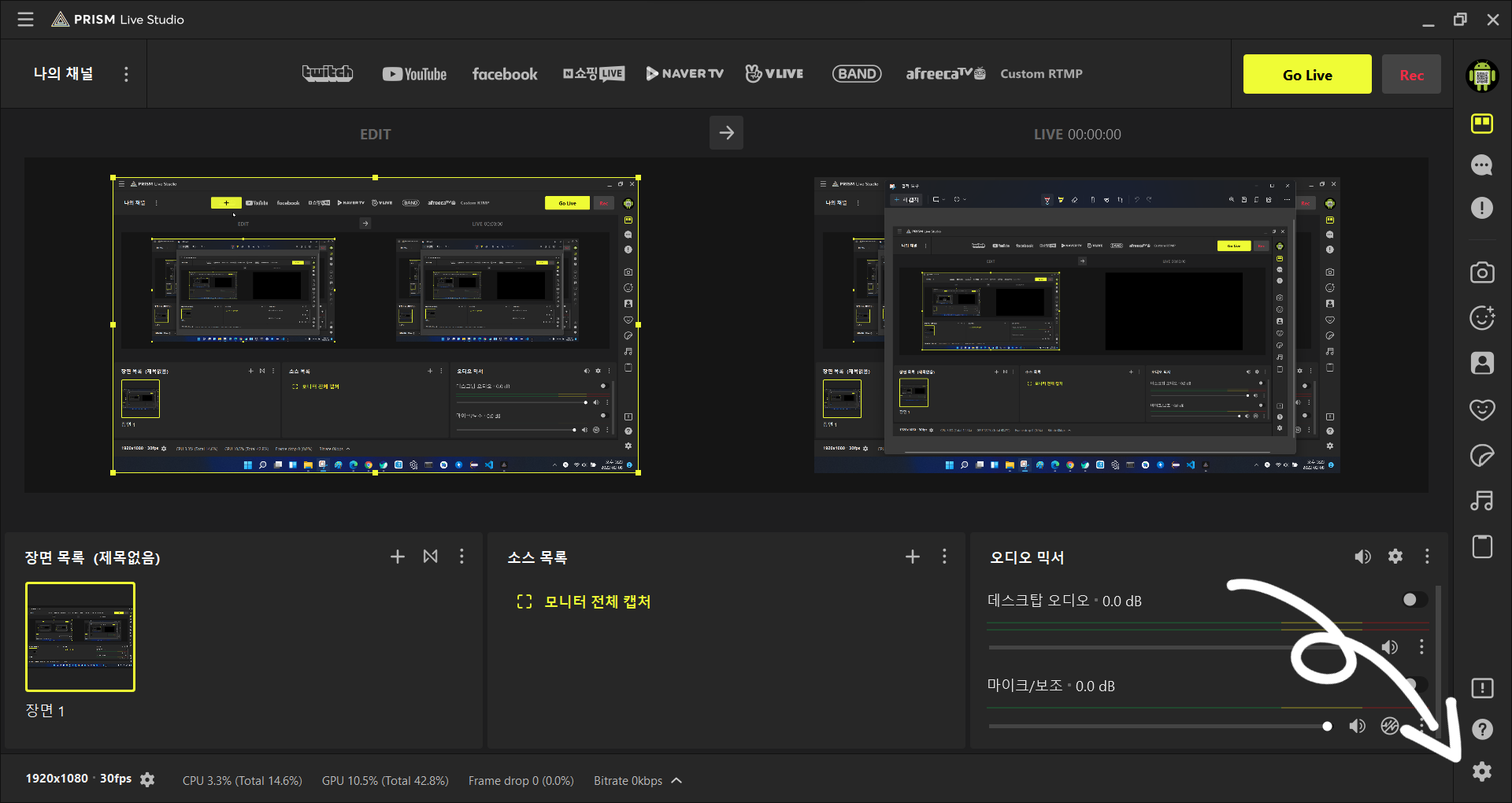Open notice box exclamation icon
This screenshot has width=1512, height=803.
click(x=1482, y=688)
